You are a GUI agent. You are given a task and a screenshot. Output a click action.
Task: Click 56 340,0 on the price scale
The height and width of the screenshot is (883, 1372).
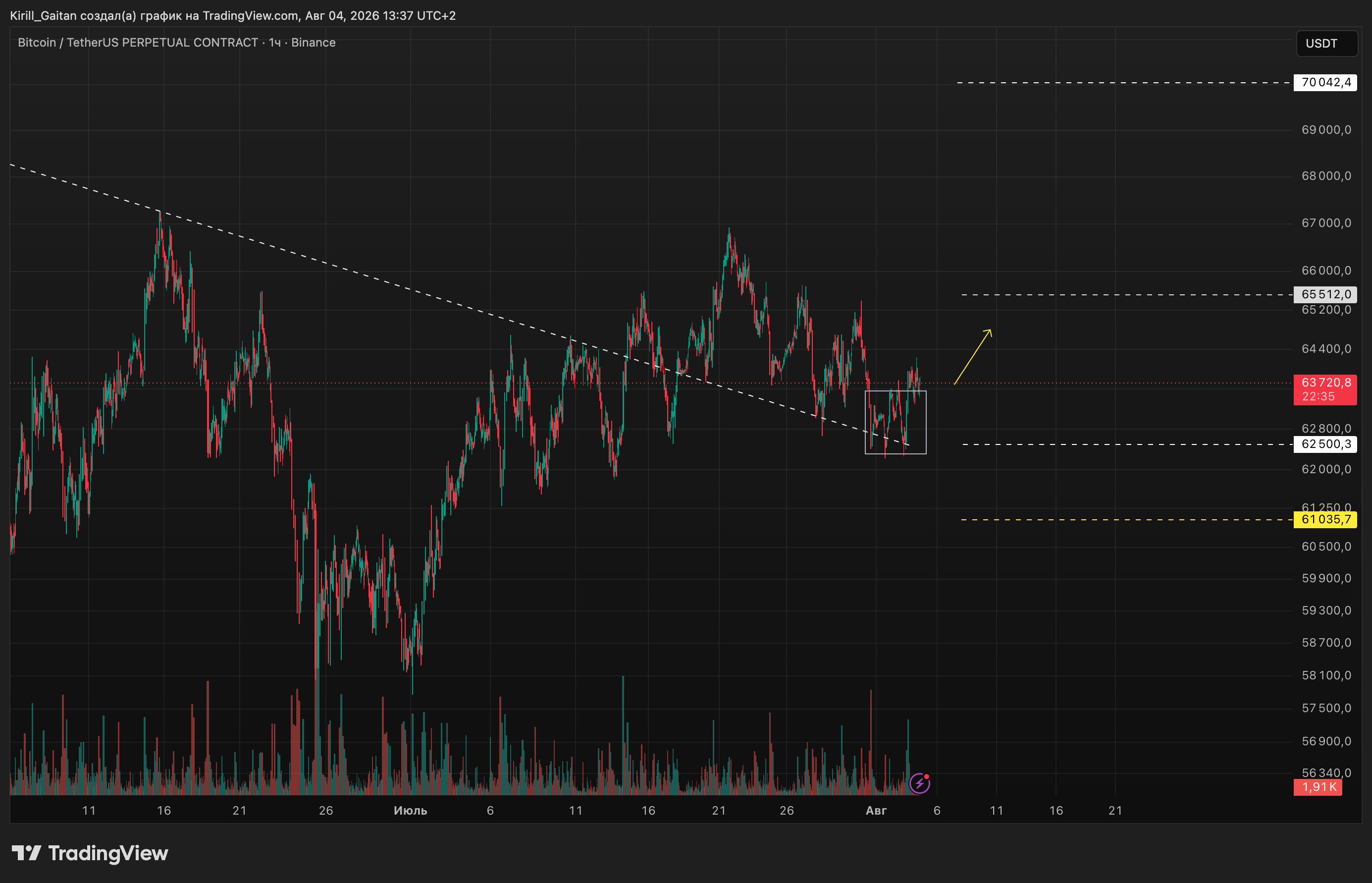coord(1326,773)
